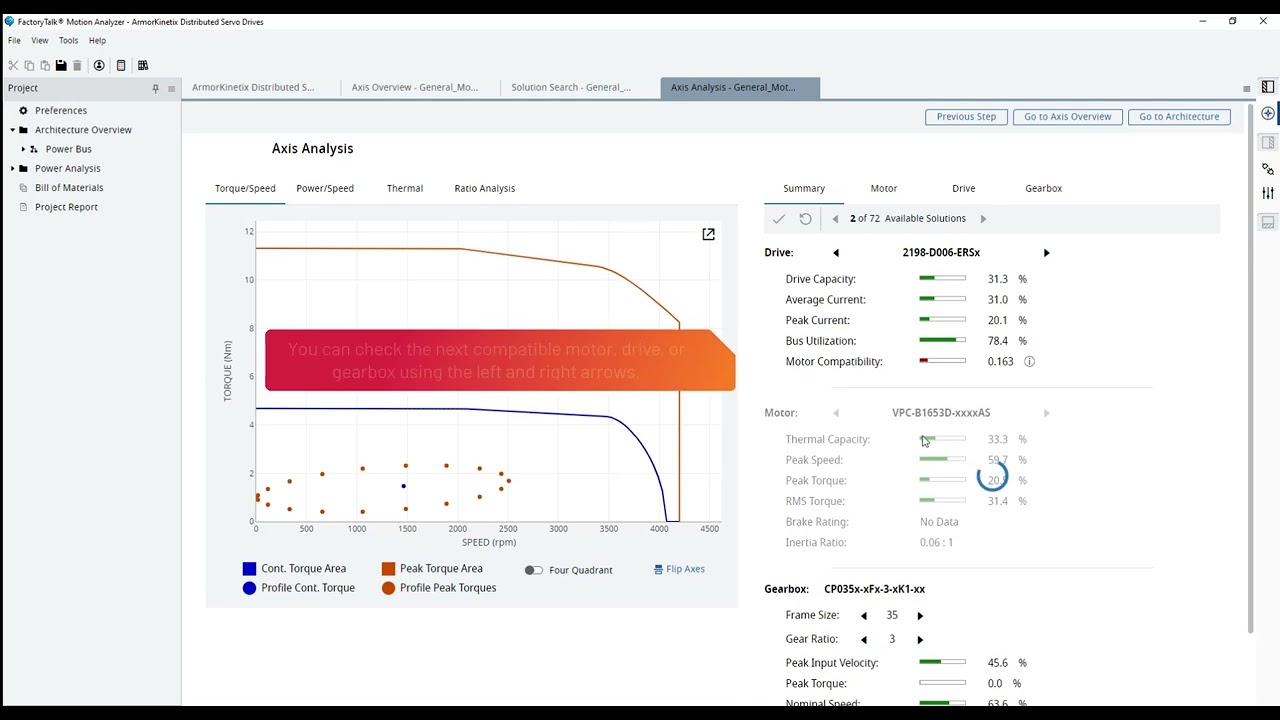
Task: Switch to the Ratio Analysis tab
Action: coord(485,188)
